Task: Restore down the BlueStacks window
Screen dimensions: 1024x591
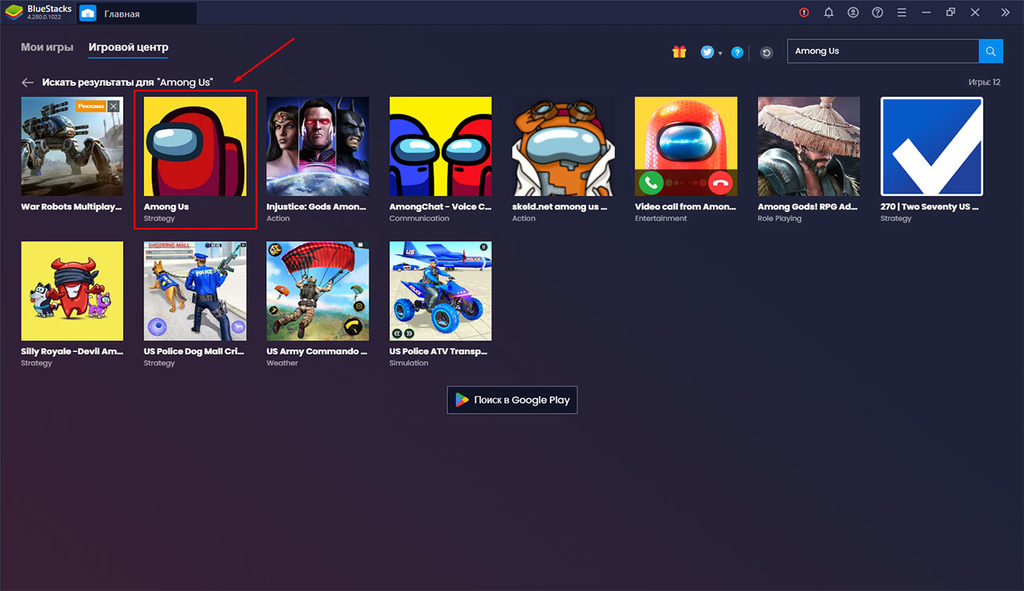Action: tap(951, 12)
